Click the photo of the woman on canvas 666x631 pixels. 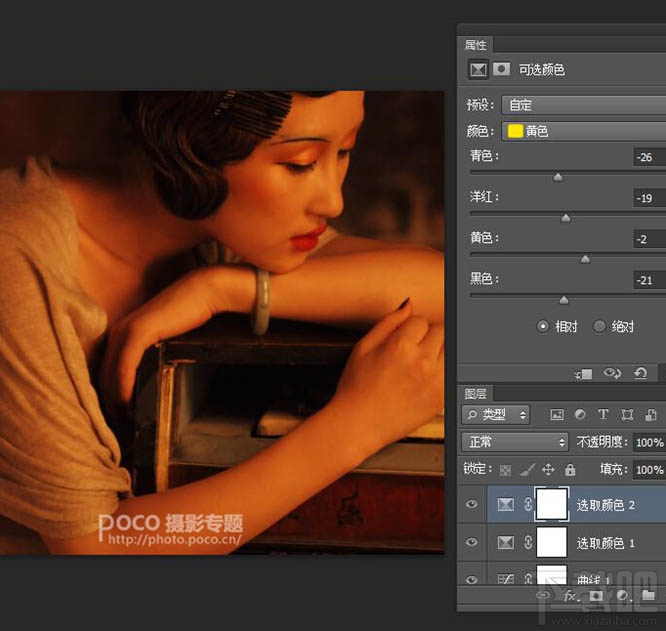click(x=222, y=322)
